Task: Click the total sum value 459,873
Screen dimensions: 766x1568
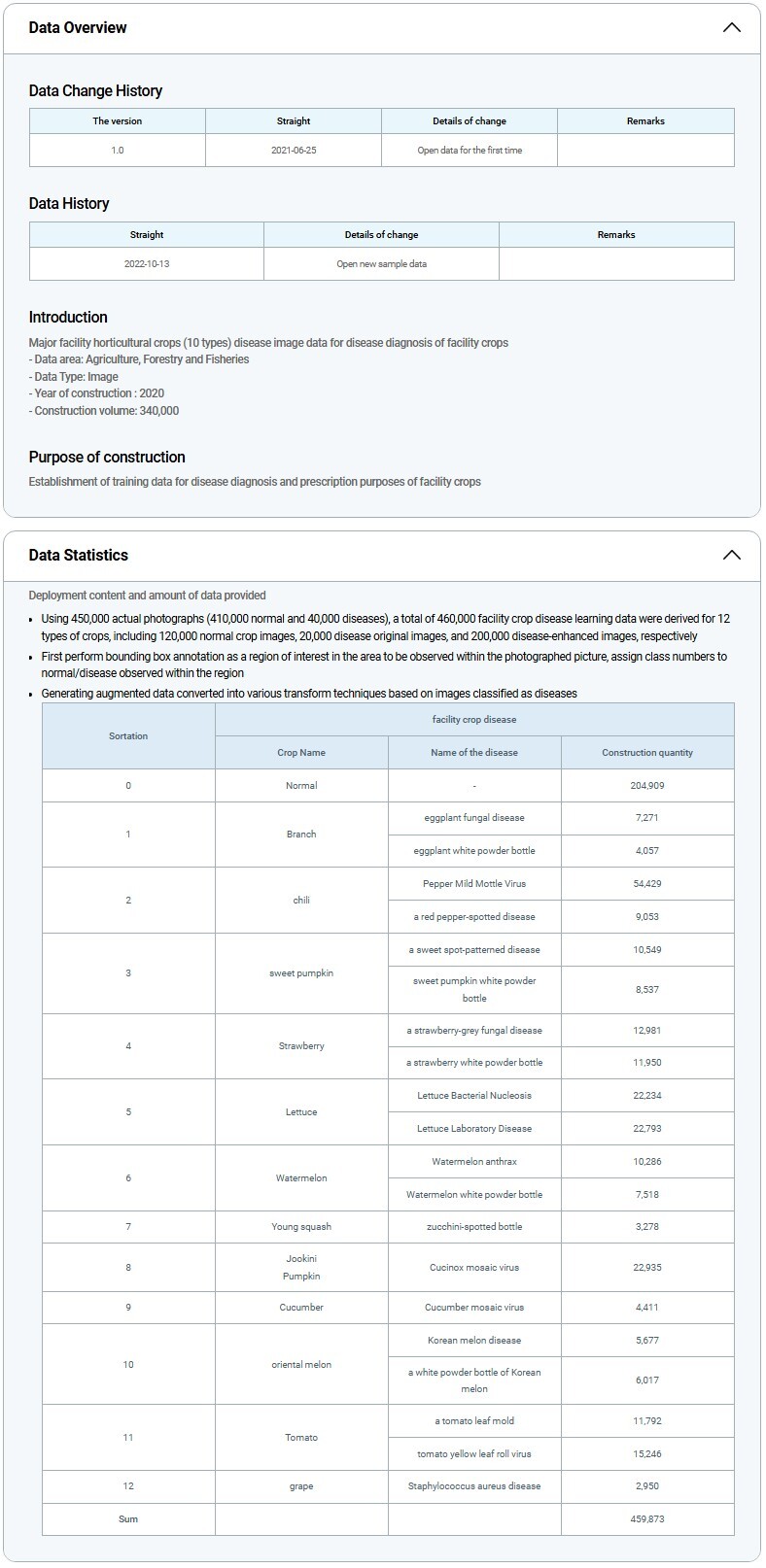Action: pyautogui.click(x=647, y=1518)
